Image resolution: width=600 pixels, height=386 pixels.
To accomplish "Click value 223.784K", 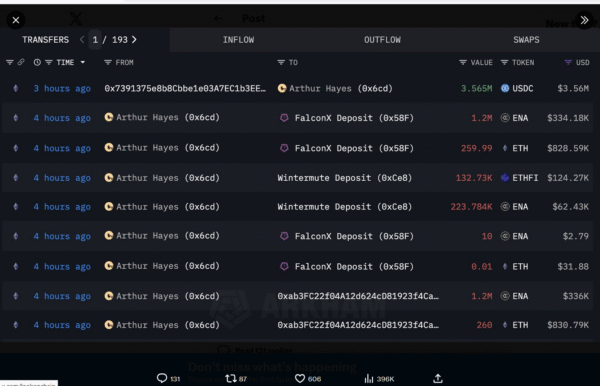I will click(x=471, y=207).
